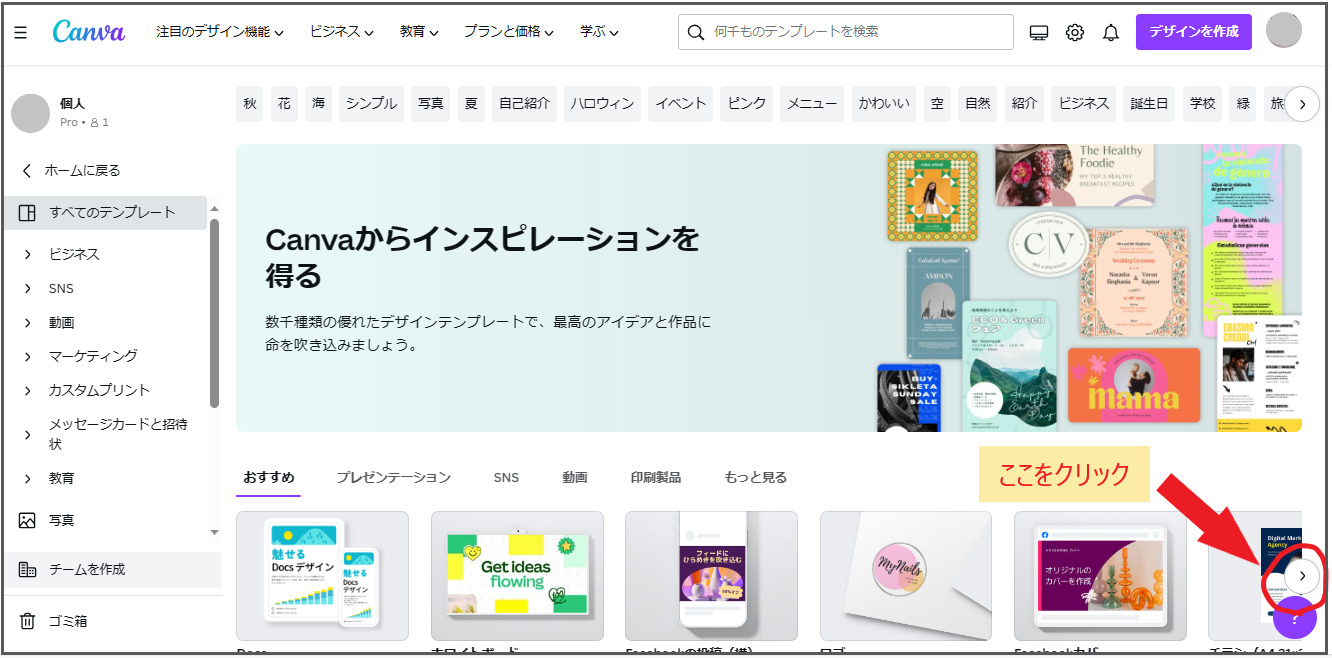Viewport: 1332px width, 658px height.
Task: Open the desktop app monitor icon
Action: coord(1039,32)
